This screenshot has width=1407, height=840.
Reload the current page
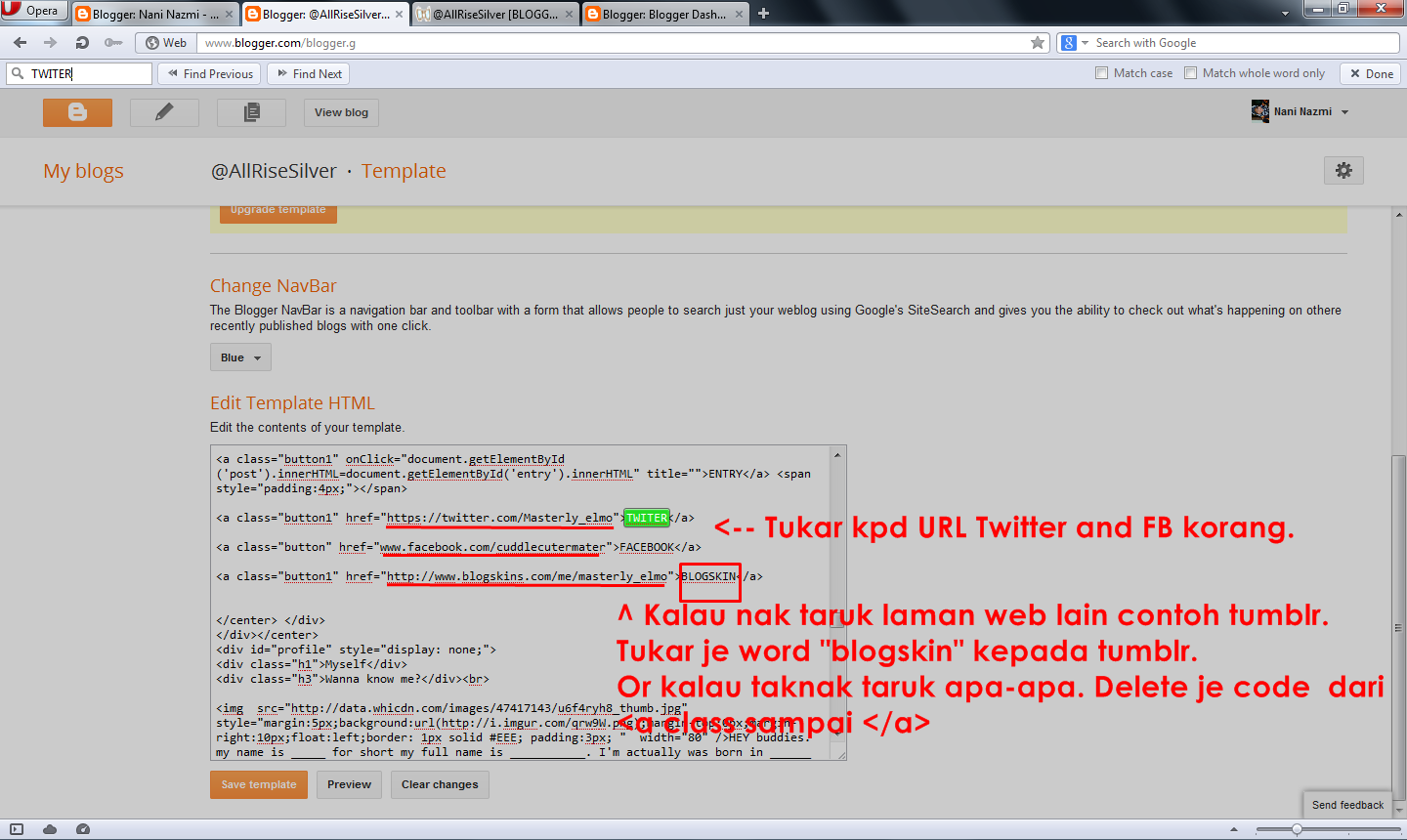(x=82, y=43)
